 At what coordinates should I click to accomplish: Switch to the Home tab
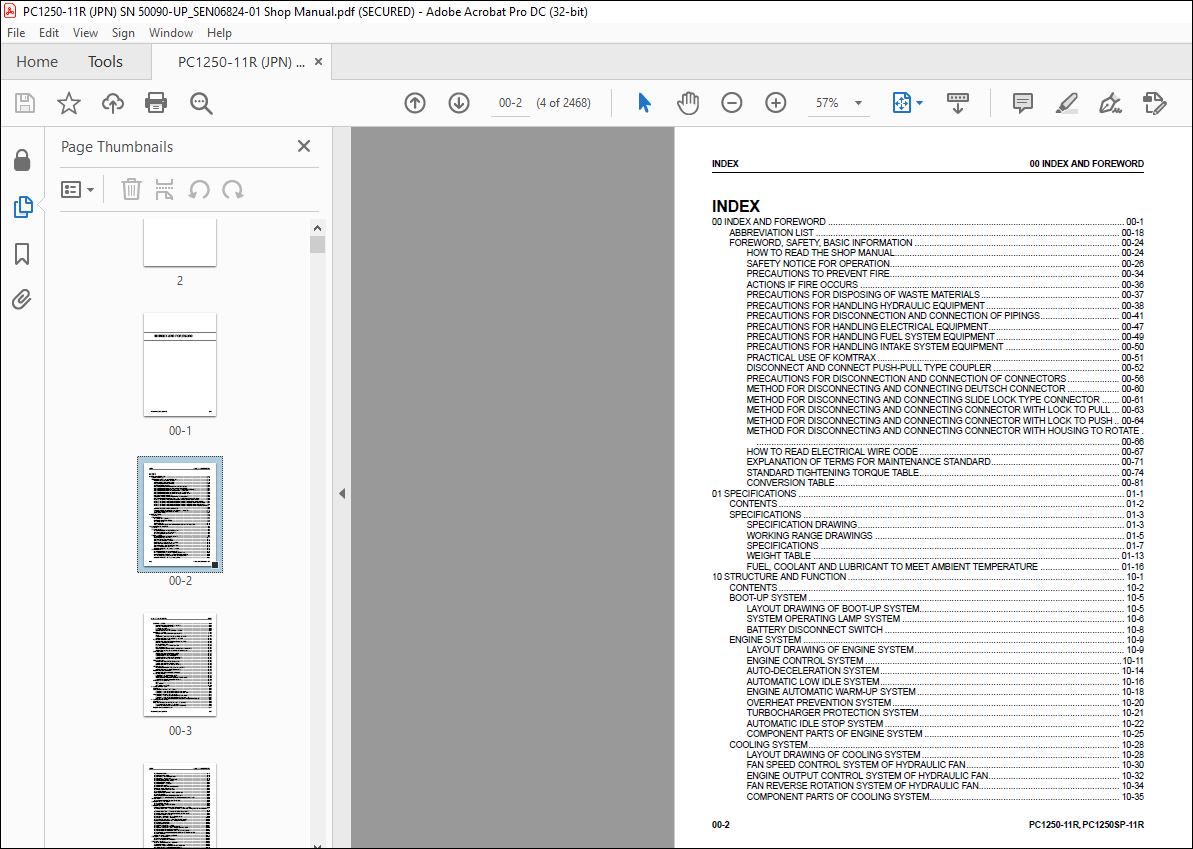(37, 62)
